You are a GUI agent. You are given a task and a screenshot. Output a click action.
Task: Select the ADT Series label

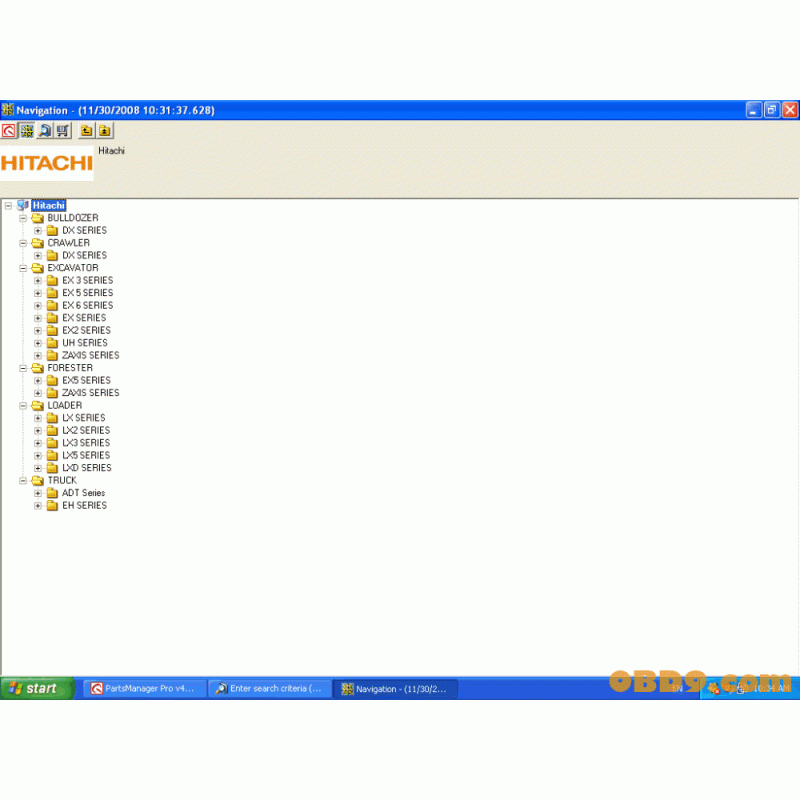click(83, 493)
